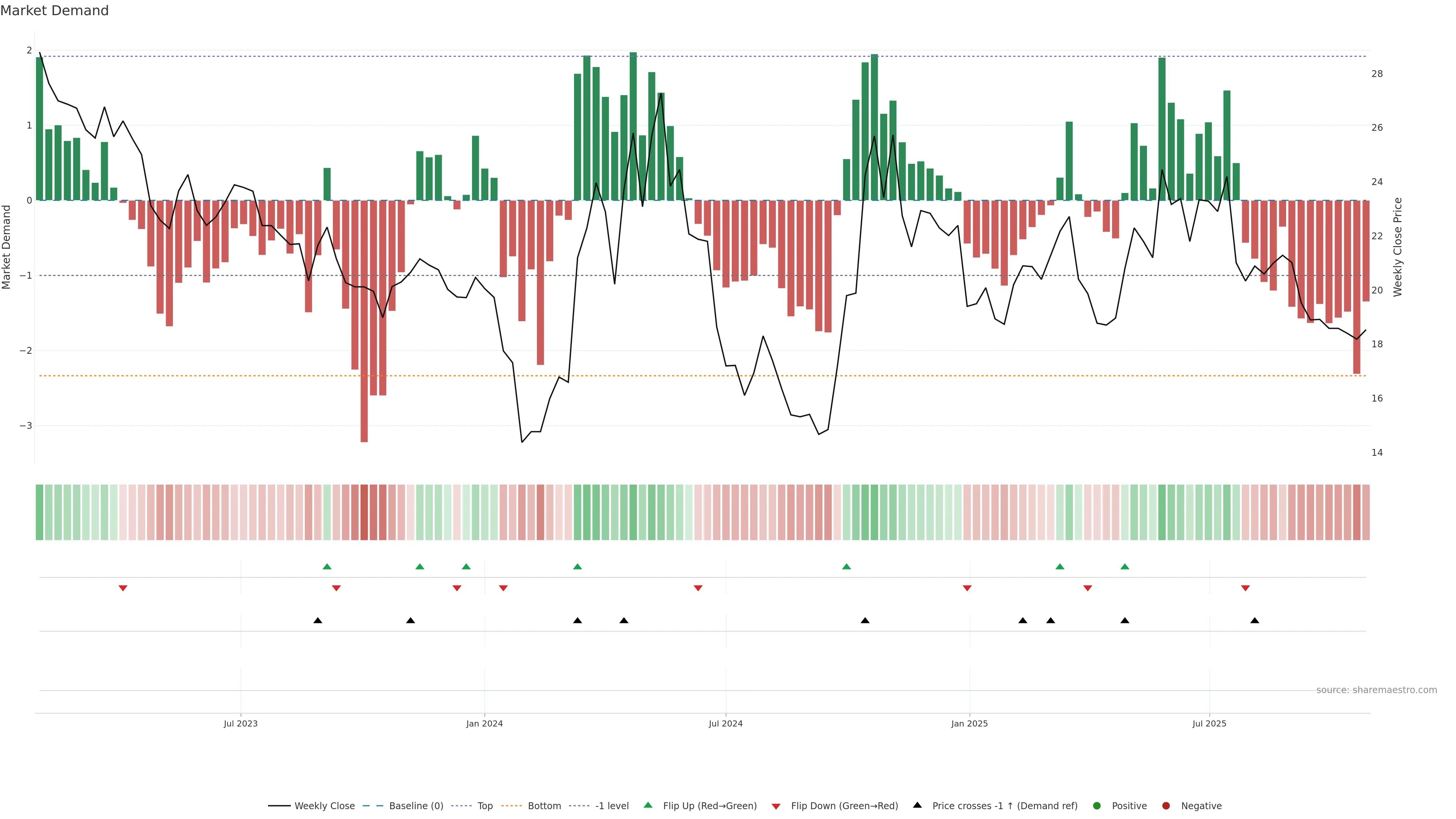Click the Jan 2024 x-axis label
Image resolution: width=1456 pixels, height=819 pixels.
pyautogui.click(x=485, y=723)
